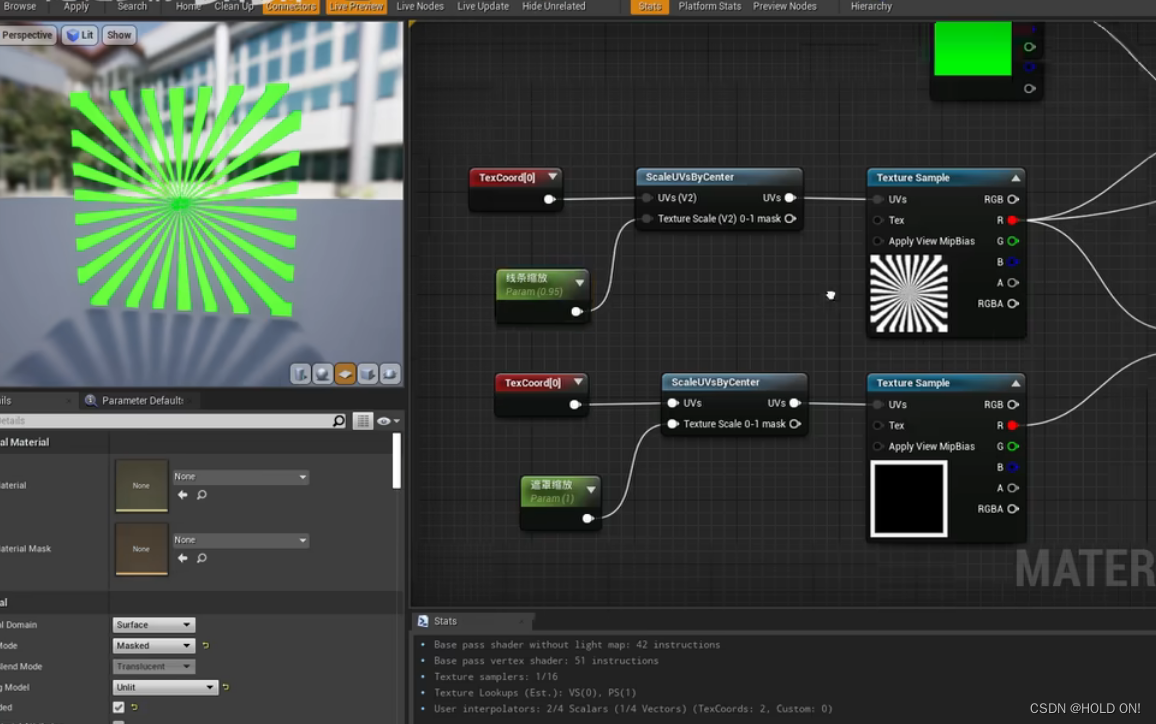Toggle Live Preview off
Viewport: 1156px width, 724px height.
(356, 6)
